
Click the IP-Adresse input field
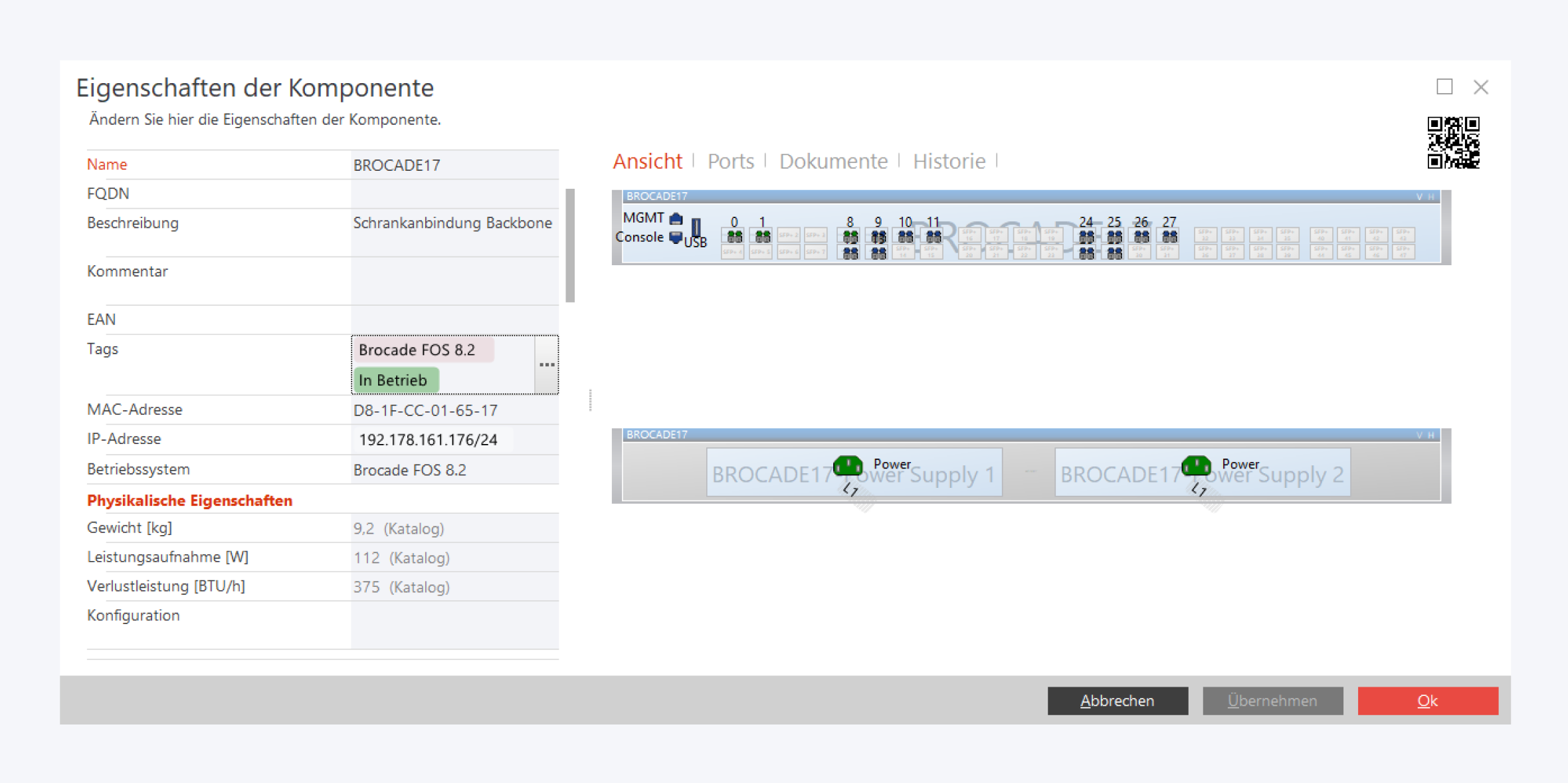(432, 440)
